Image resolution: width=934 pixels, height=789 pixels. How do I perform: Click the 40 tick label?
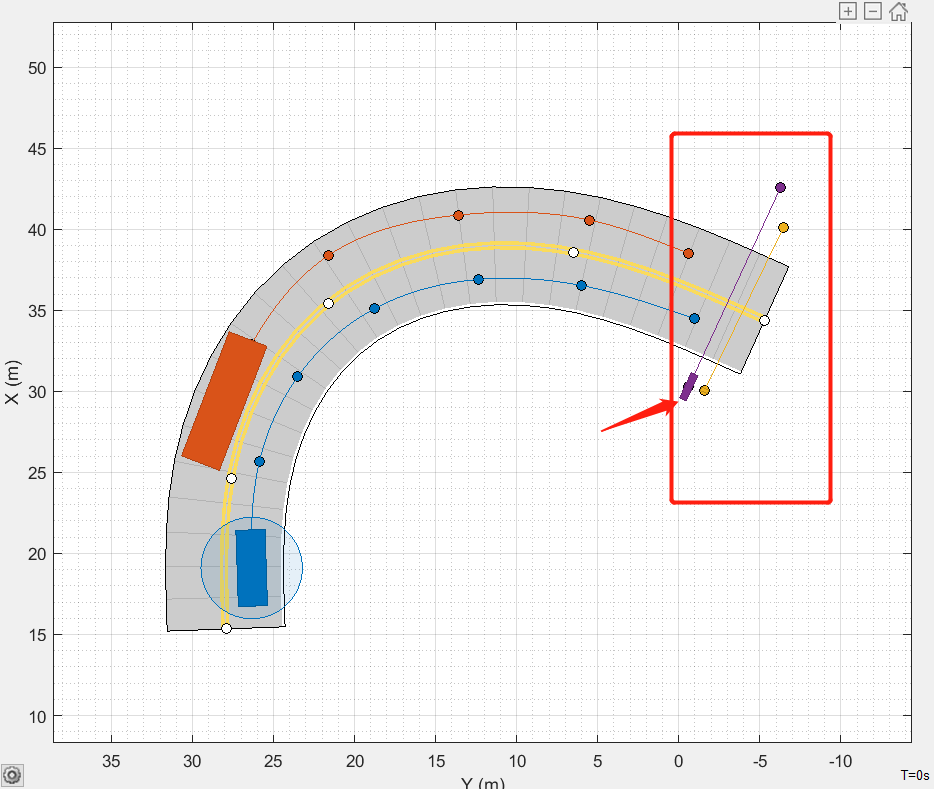point(37,230)
